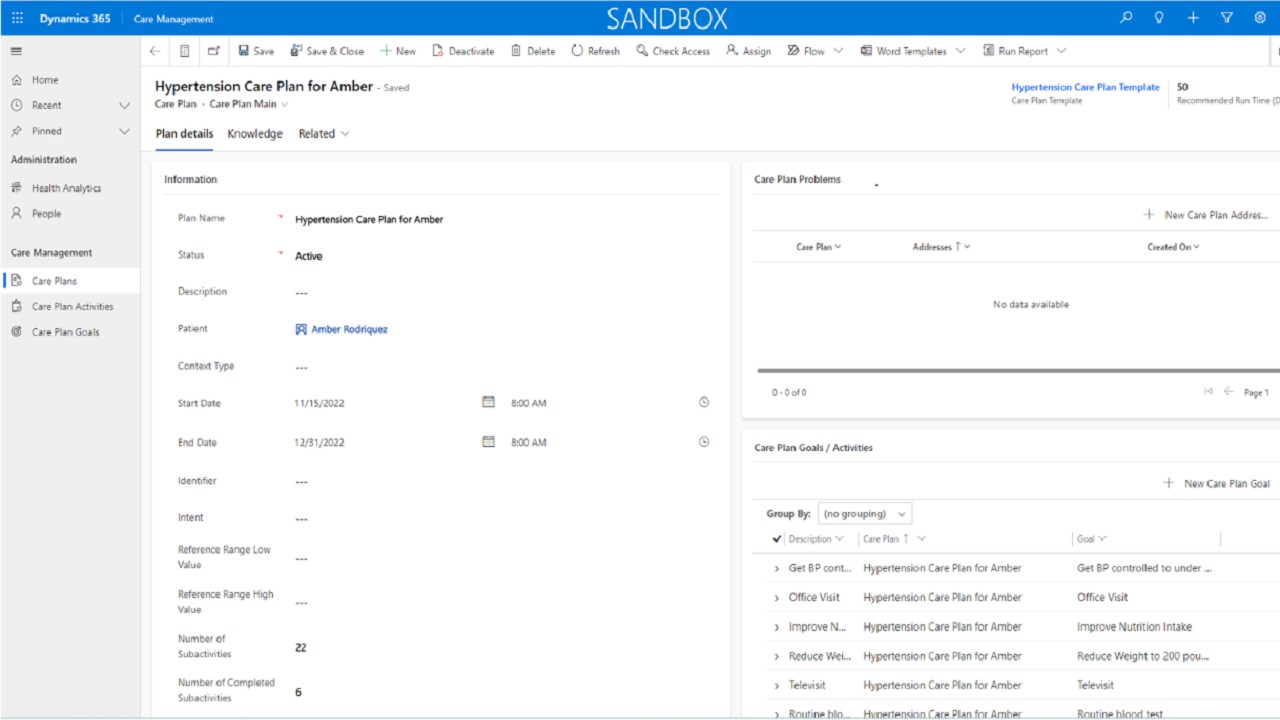The width and height of the screenshot is (1280, 720).
Task: Collapse the site map hamburger menu
Action: pos(16,51)
